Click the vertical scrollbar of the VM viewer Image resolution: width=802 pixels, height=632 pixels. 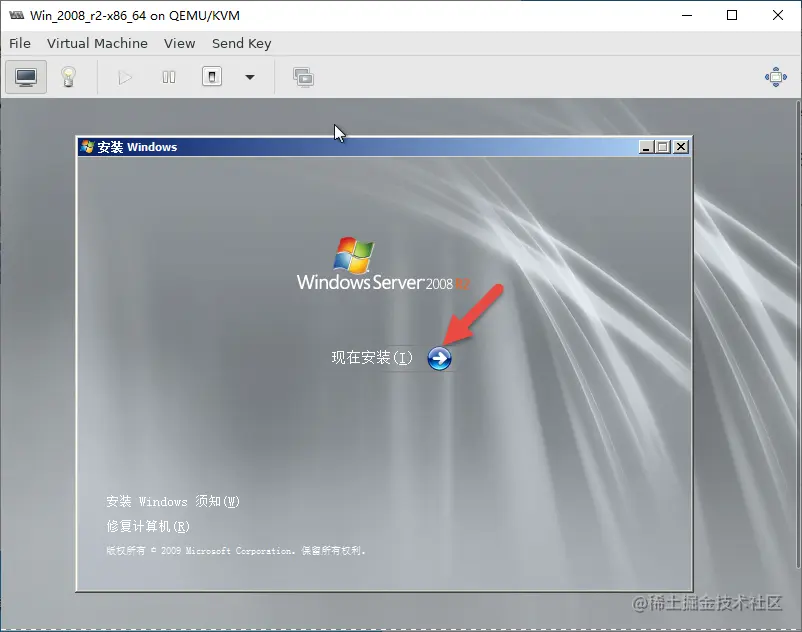tap(799, 335)
